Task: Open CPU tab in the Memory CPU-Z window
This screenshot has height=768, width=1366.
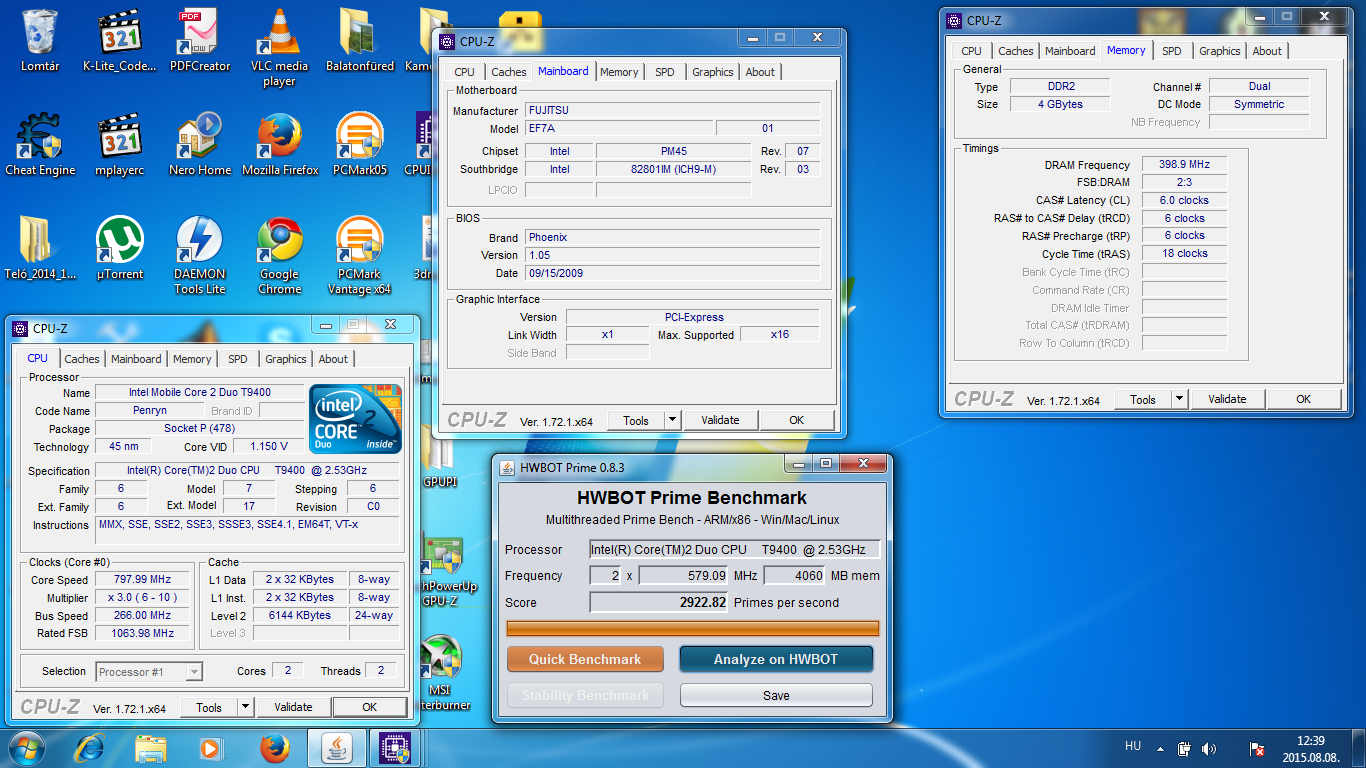Action: (x=971, y=51)
